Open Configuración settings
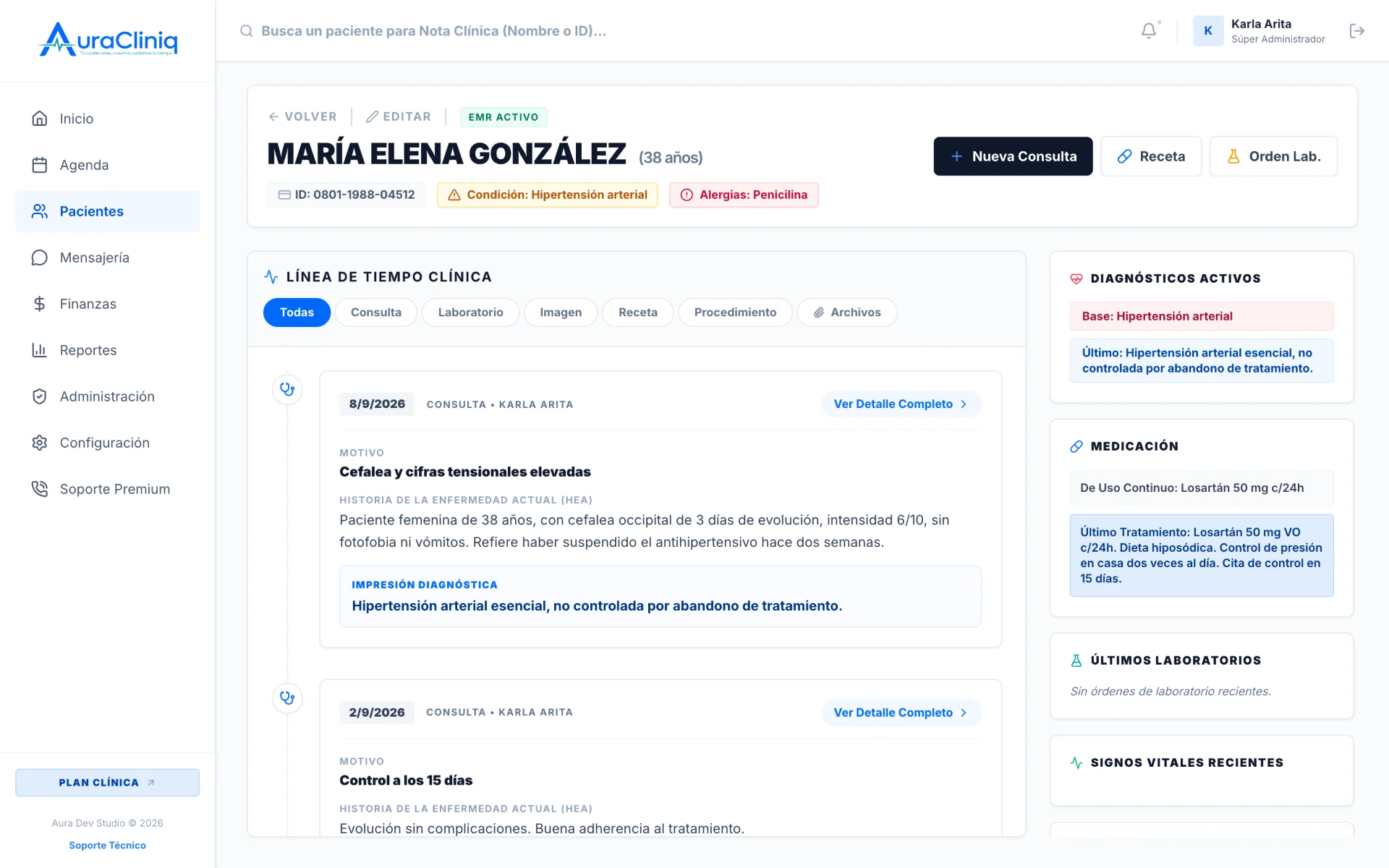The height and width of the screenshot is (868, 1389). click(x=107, y=443)
